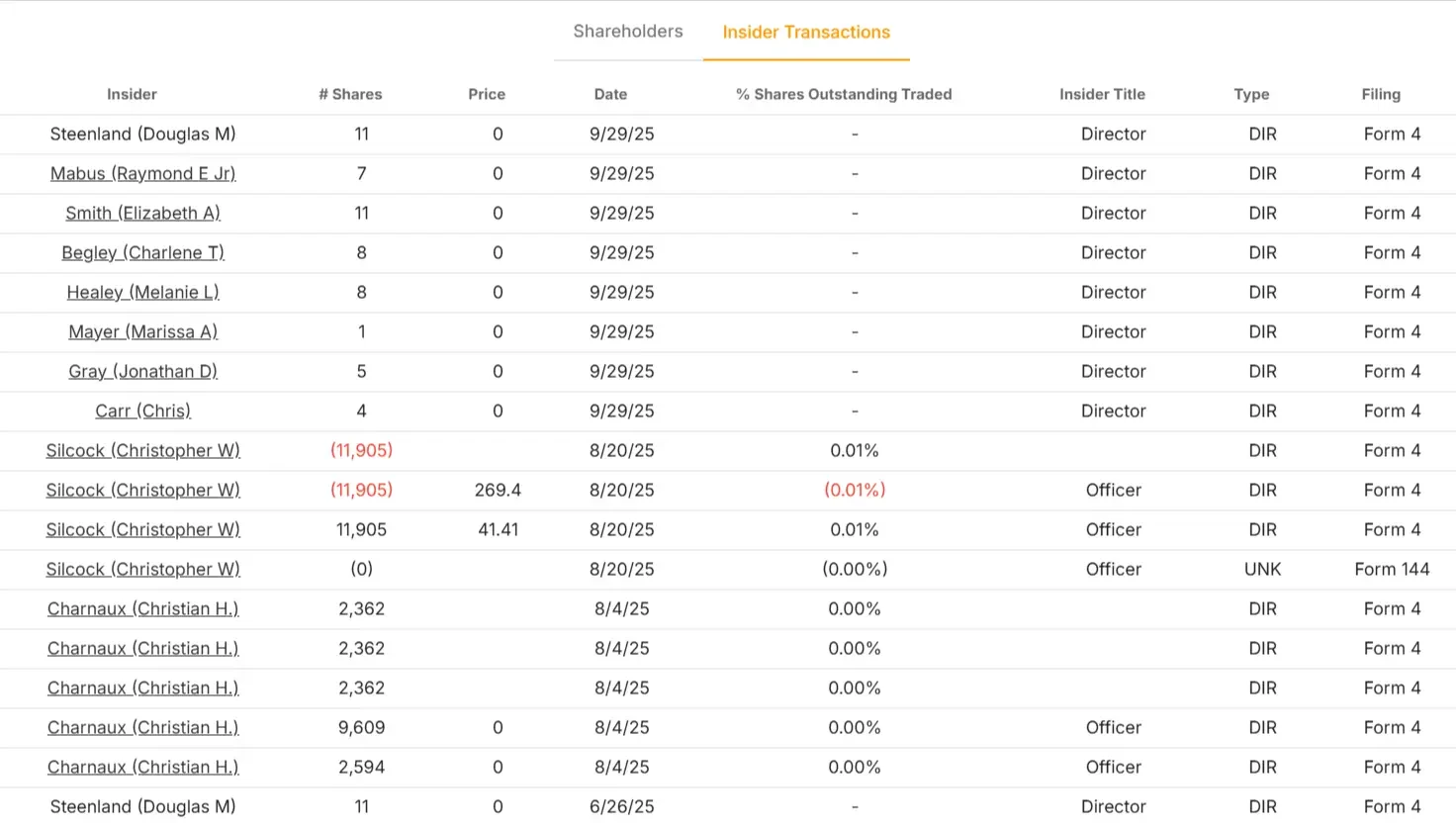Sort by the Filing column header

(1381, 94)
